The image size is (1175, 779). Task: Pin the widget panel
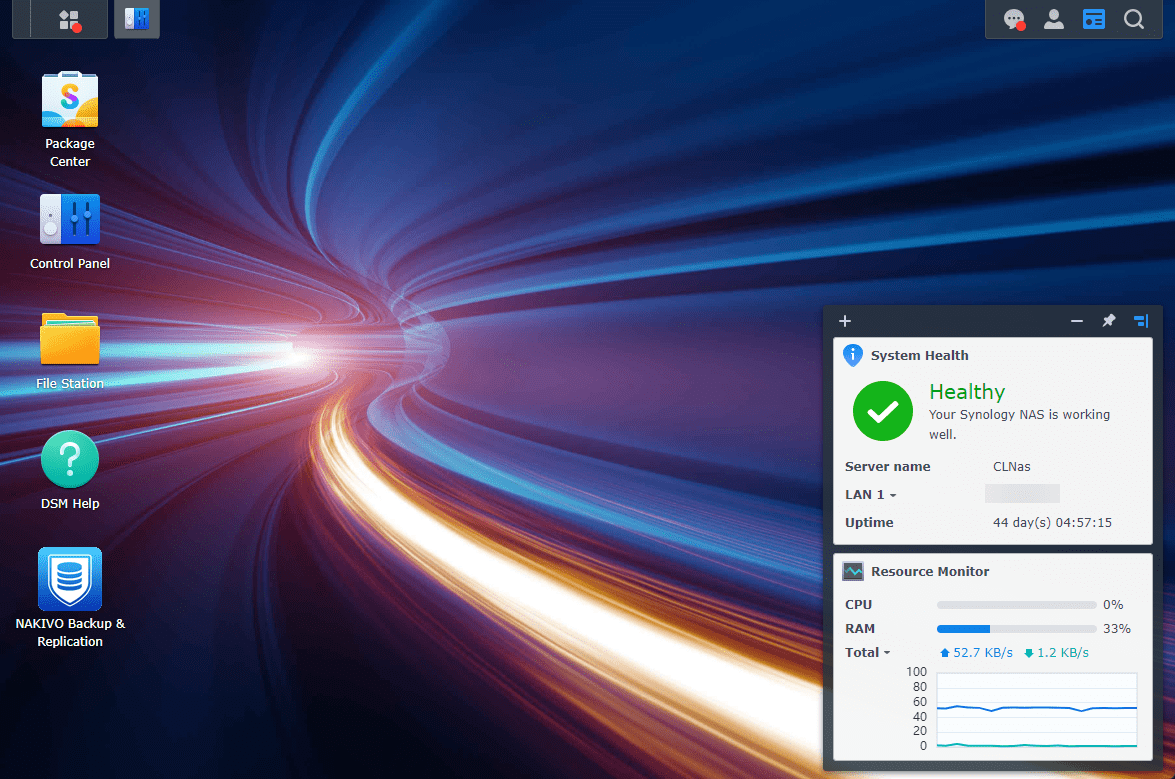[1108, 321]
